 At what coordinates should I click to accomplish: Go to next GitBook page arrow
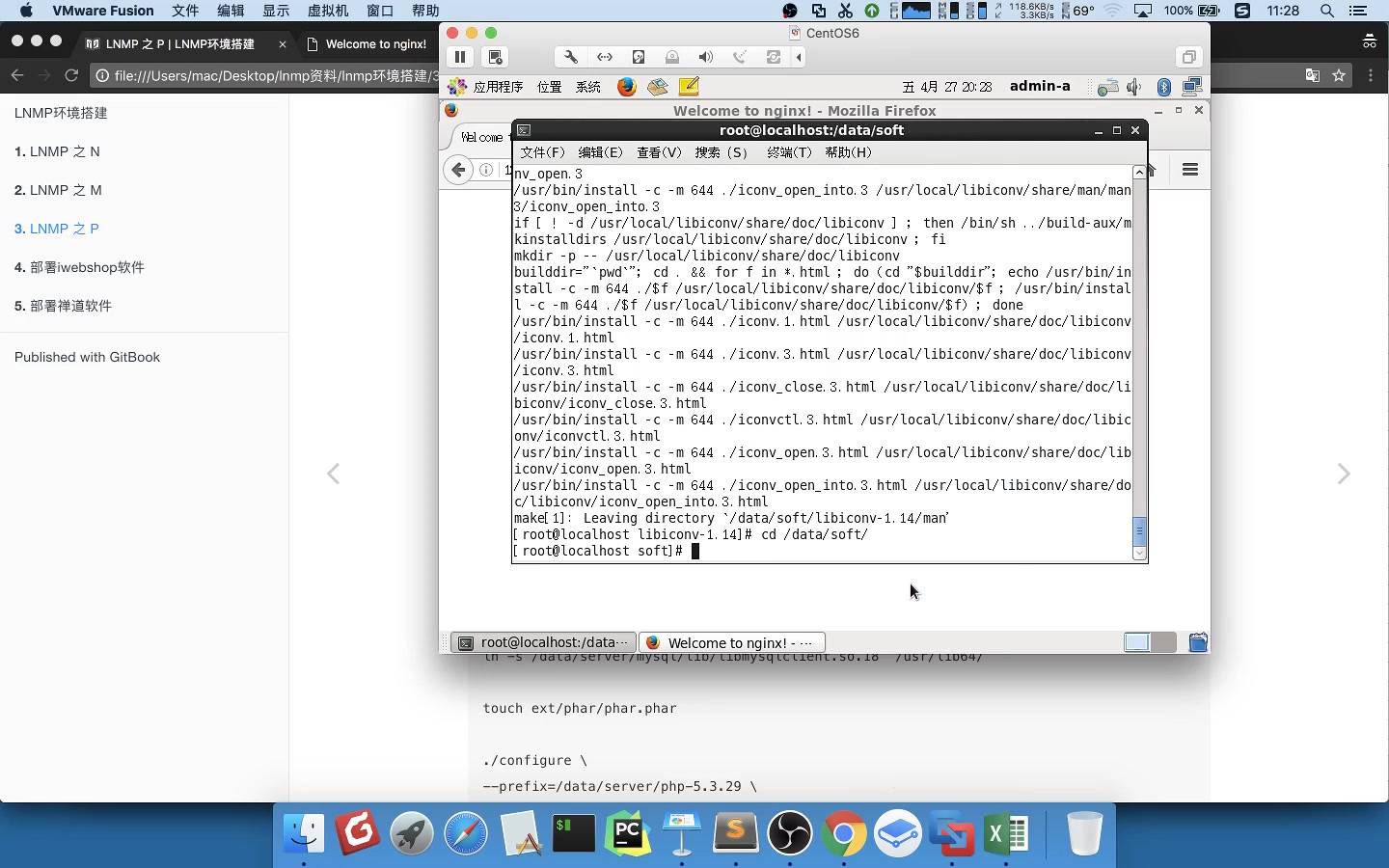1344,474
